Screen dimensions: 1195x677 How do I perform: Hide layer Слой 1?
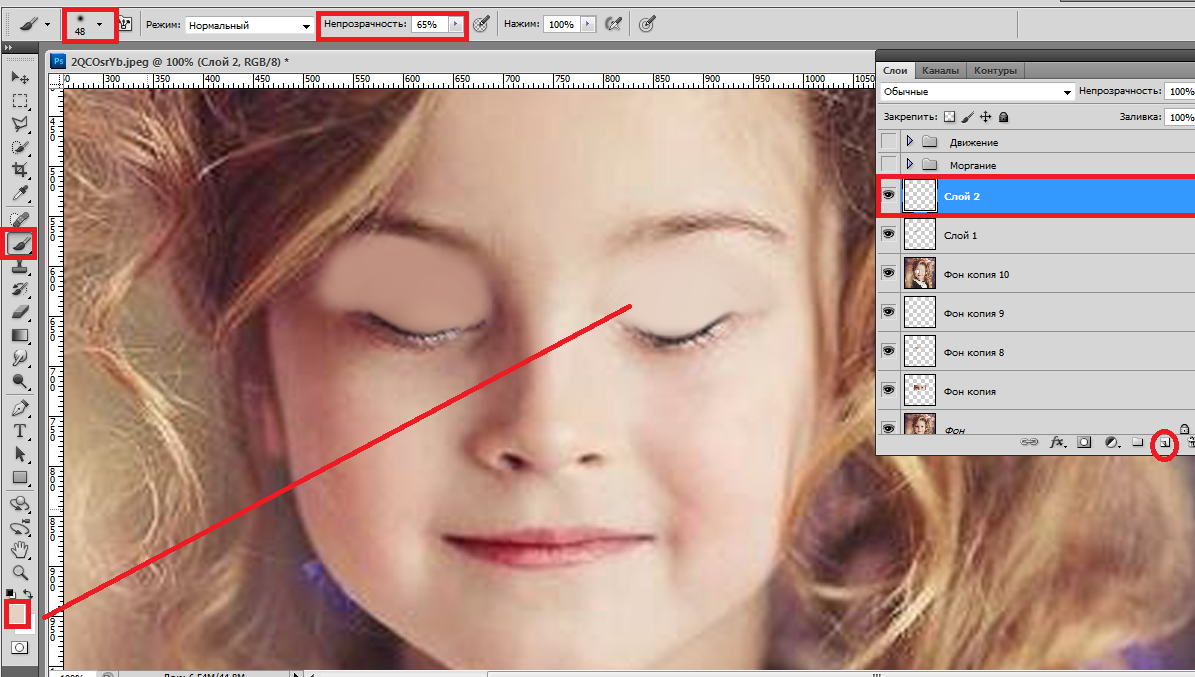click(x=889, y=234)
